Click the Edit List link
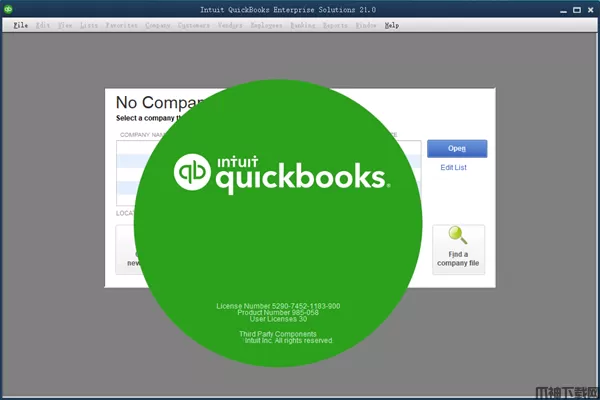The height and width of the screenshot is (400, 600). tap(453, 167)
